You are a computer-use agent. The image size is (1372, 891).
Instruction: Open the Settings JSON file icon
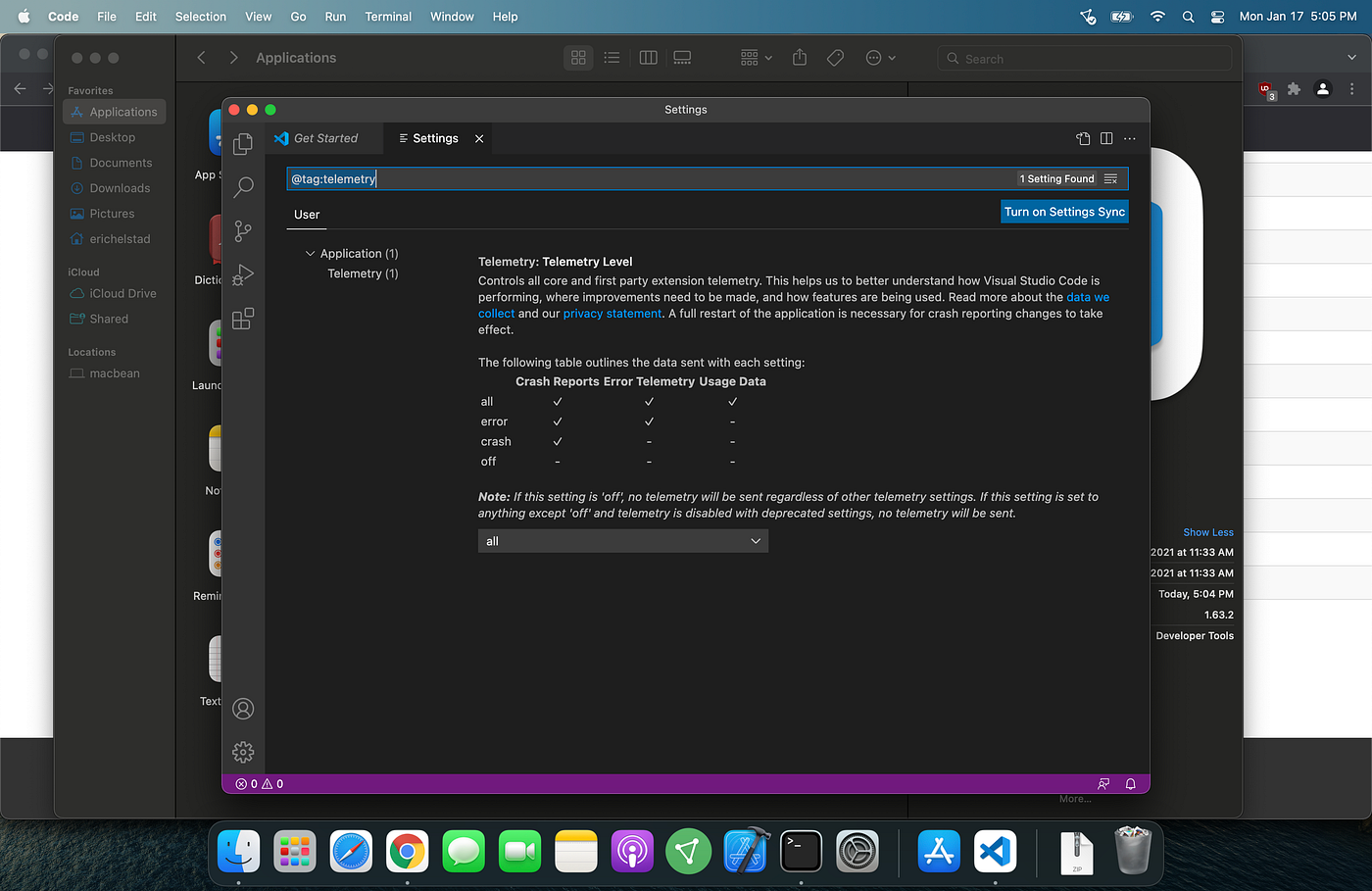pos(1083,138)
